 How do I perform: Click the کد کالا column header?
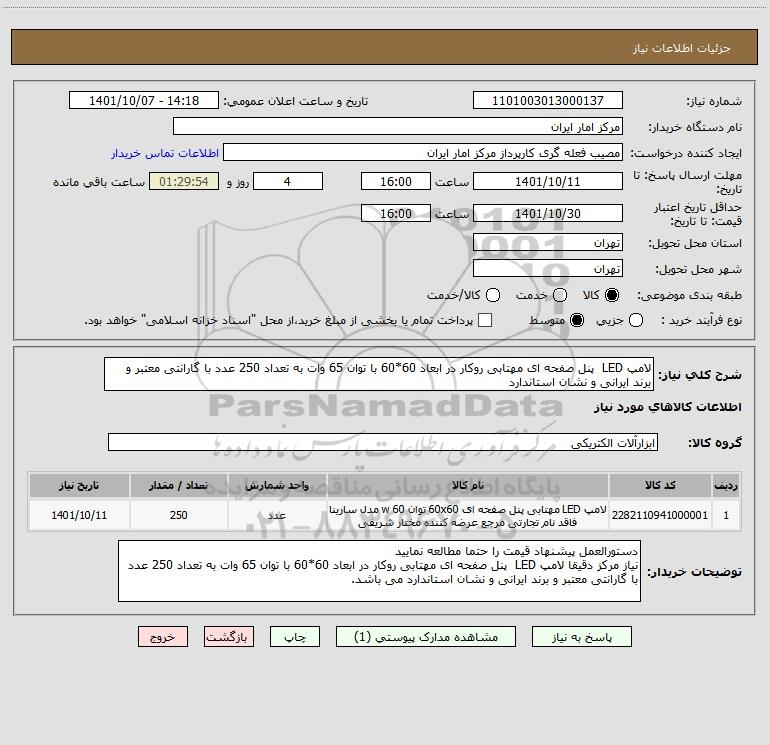(x=660, y=485)
